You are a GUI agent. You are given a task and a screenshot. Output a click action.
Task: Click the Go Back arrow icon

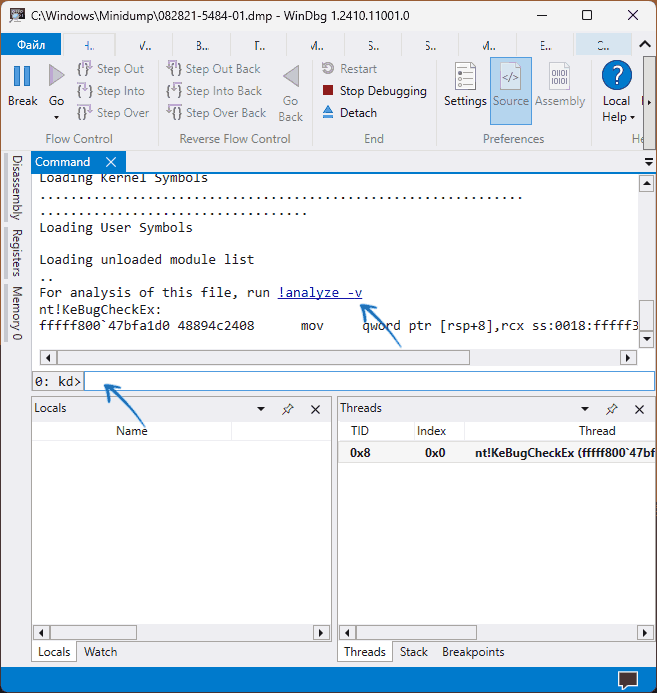(x=291, y=76)
